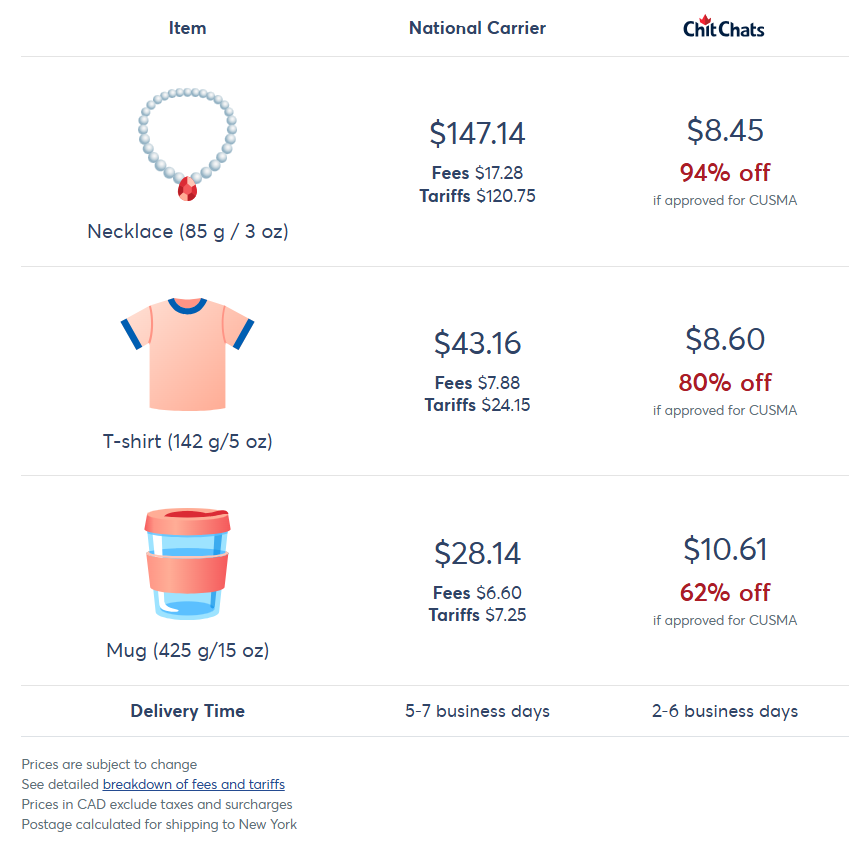The image size is (855, 841).
Task: Click the $8.45 Chit Chats necklace price
Action: click(x=725, y=130)
